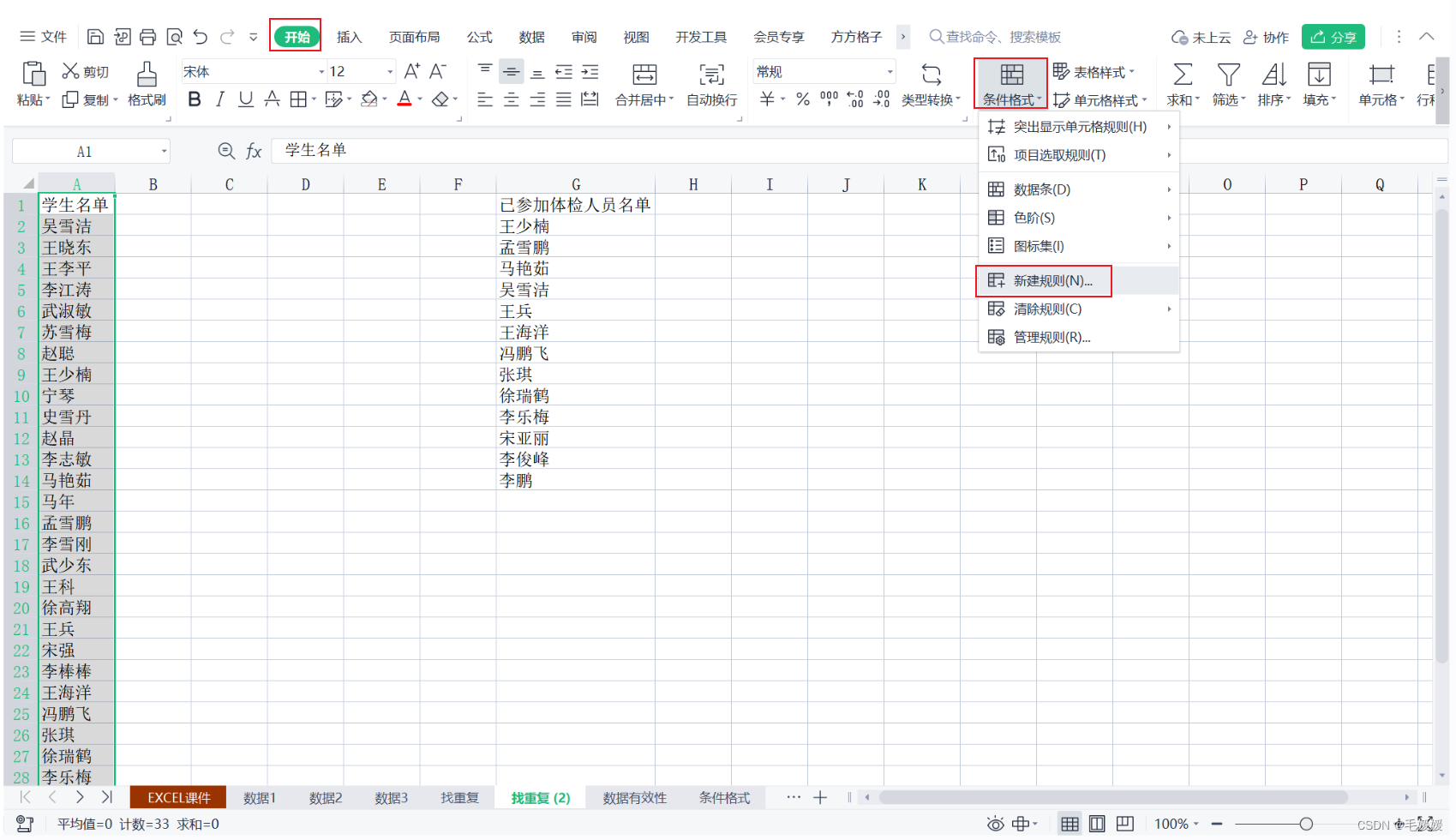Viewport: 1456px width, 840px height.
Task: Click the 未上云 cloud status button
Action: [1201, 37]
